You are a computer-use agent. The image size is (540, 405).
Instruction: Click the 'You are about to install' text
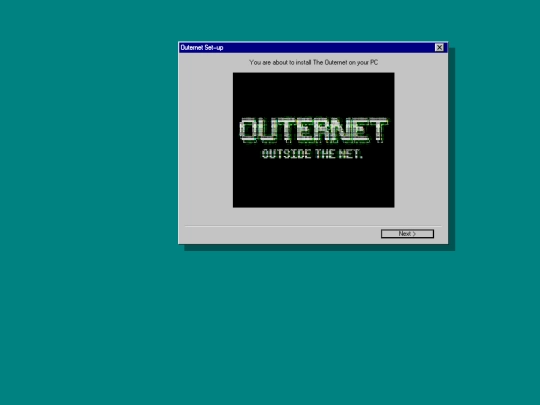coord(313,62)
